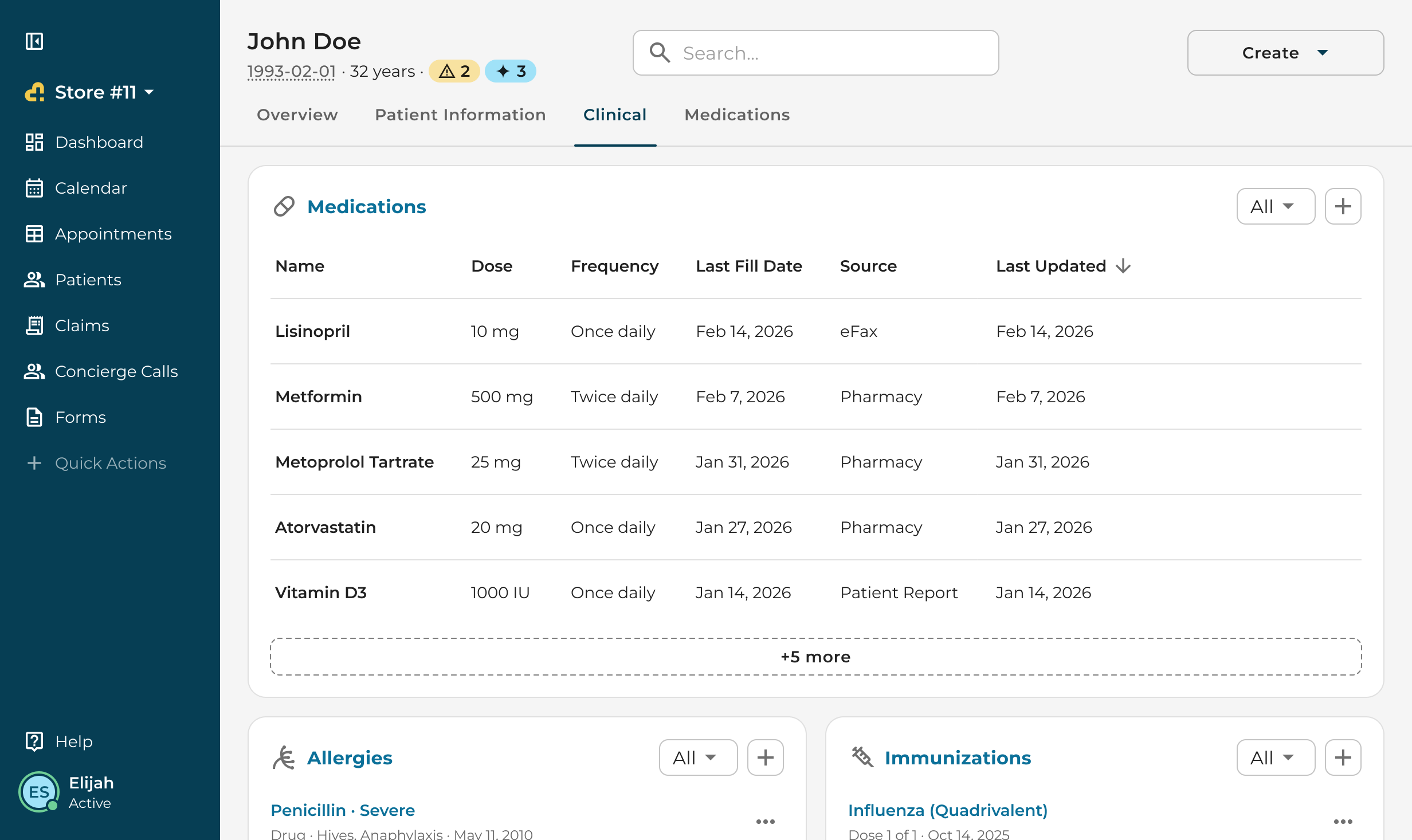The image size is (1412, 840).
Task: Click the yellow warning badge
Action: click(x=454, y=71)
